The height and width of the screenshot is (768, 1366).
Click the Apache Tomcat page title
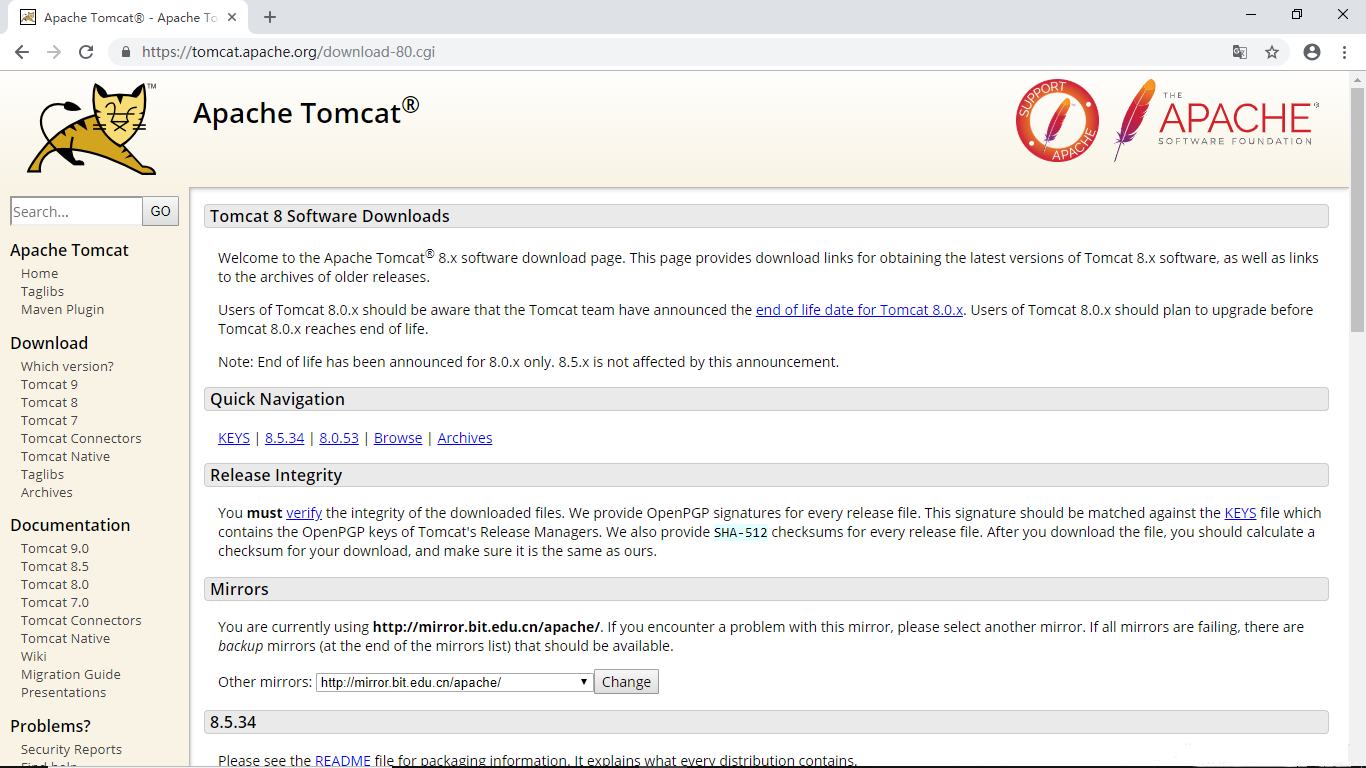[306, 112]
